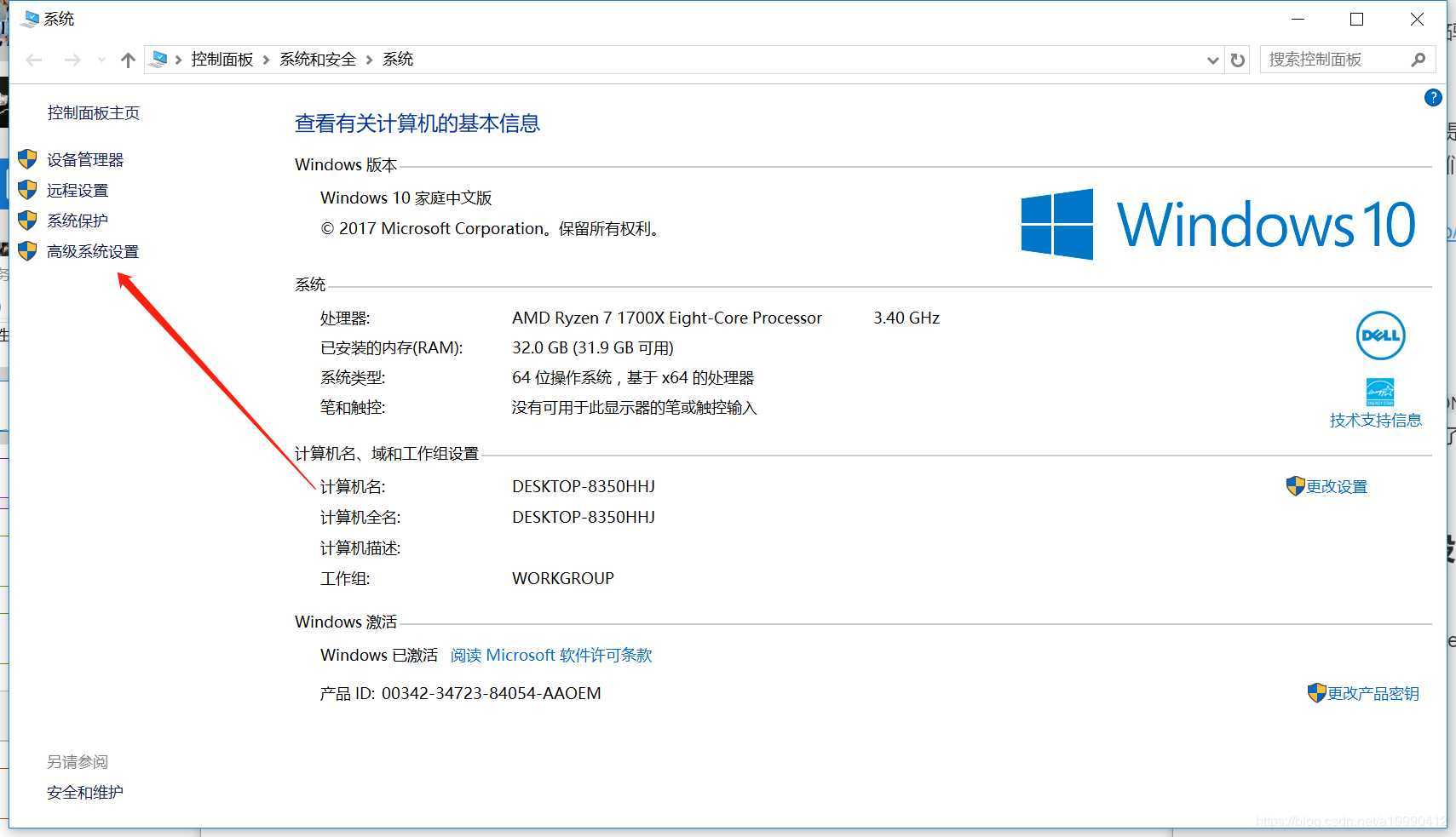
Task: Click 计算机全名 value DESKTOP-8350HHJ
Action: [x=584, y=518]
